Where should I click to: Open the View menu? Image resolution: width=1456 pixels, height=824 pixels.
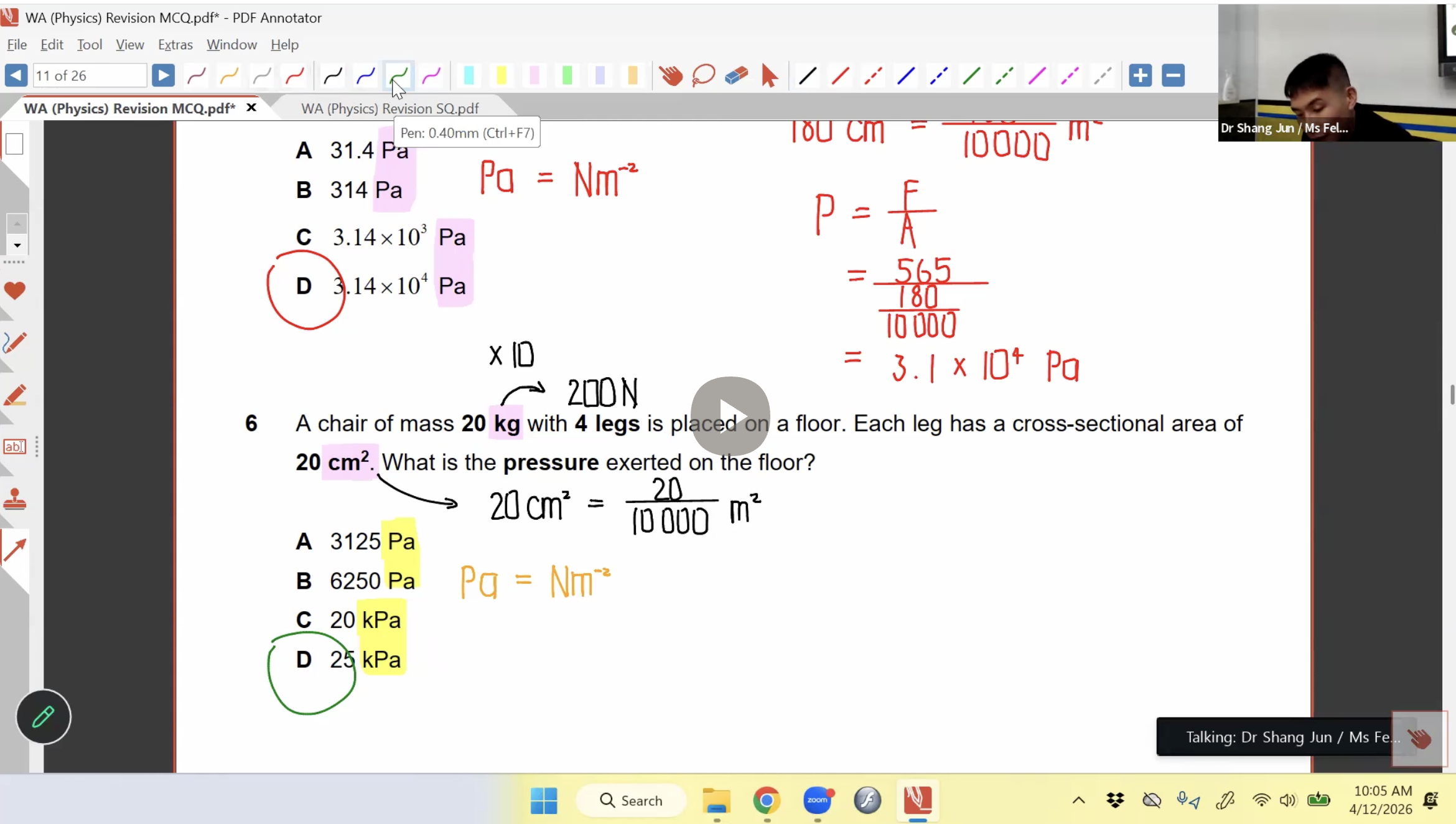(129, 45)
